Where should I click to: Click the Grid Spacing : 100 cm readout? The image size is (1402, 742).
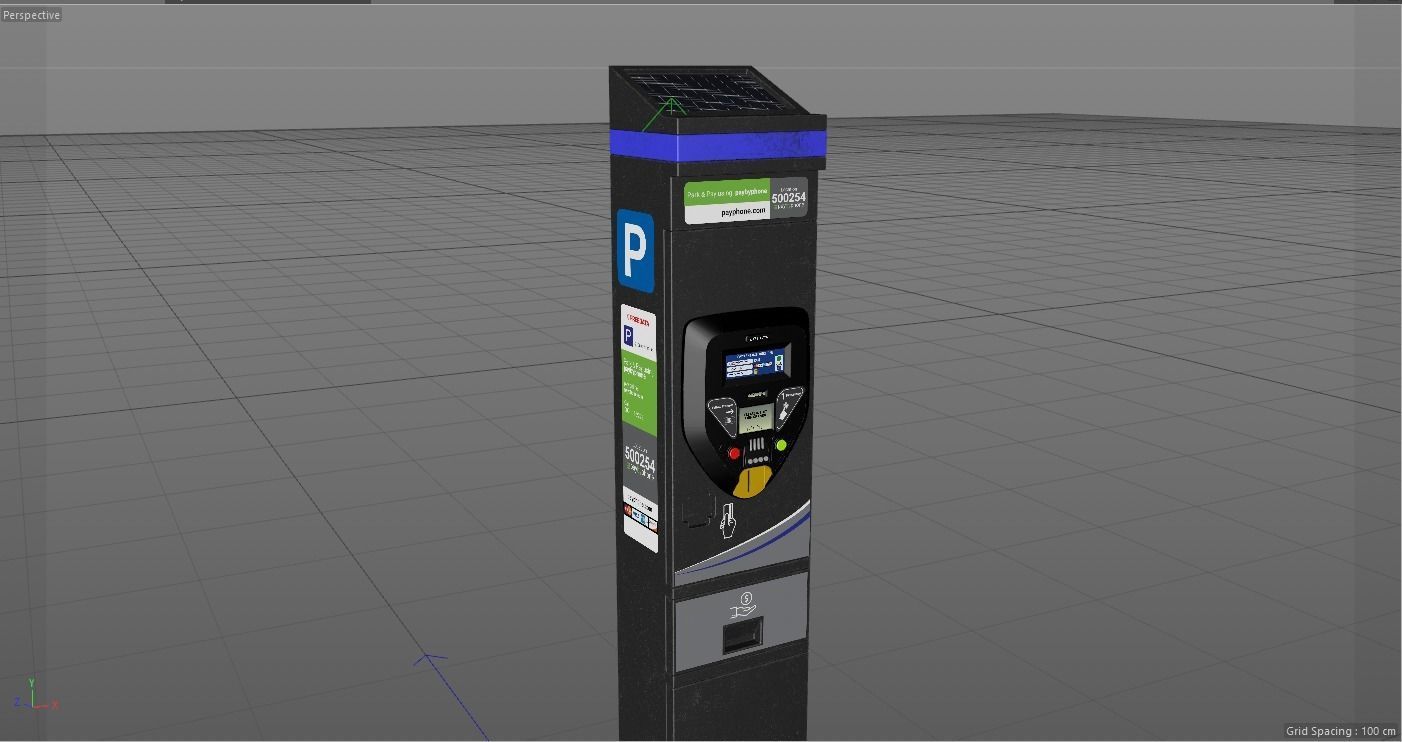pos(1340,731)
